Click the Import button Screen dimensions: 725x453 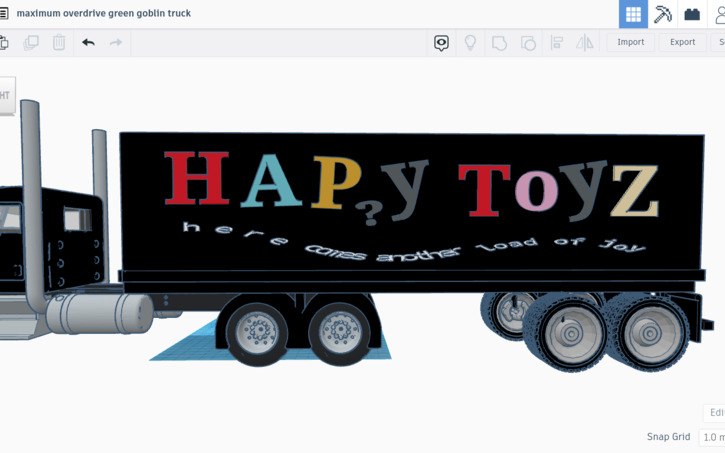click(630, 42)
